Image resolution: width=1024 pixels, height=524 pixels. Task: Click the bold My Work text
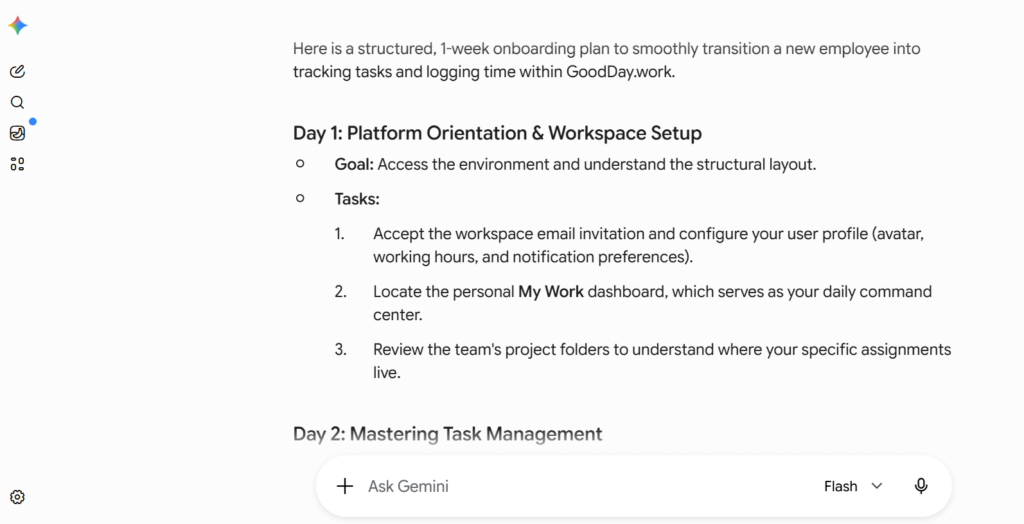coord(551,291)
